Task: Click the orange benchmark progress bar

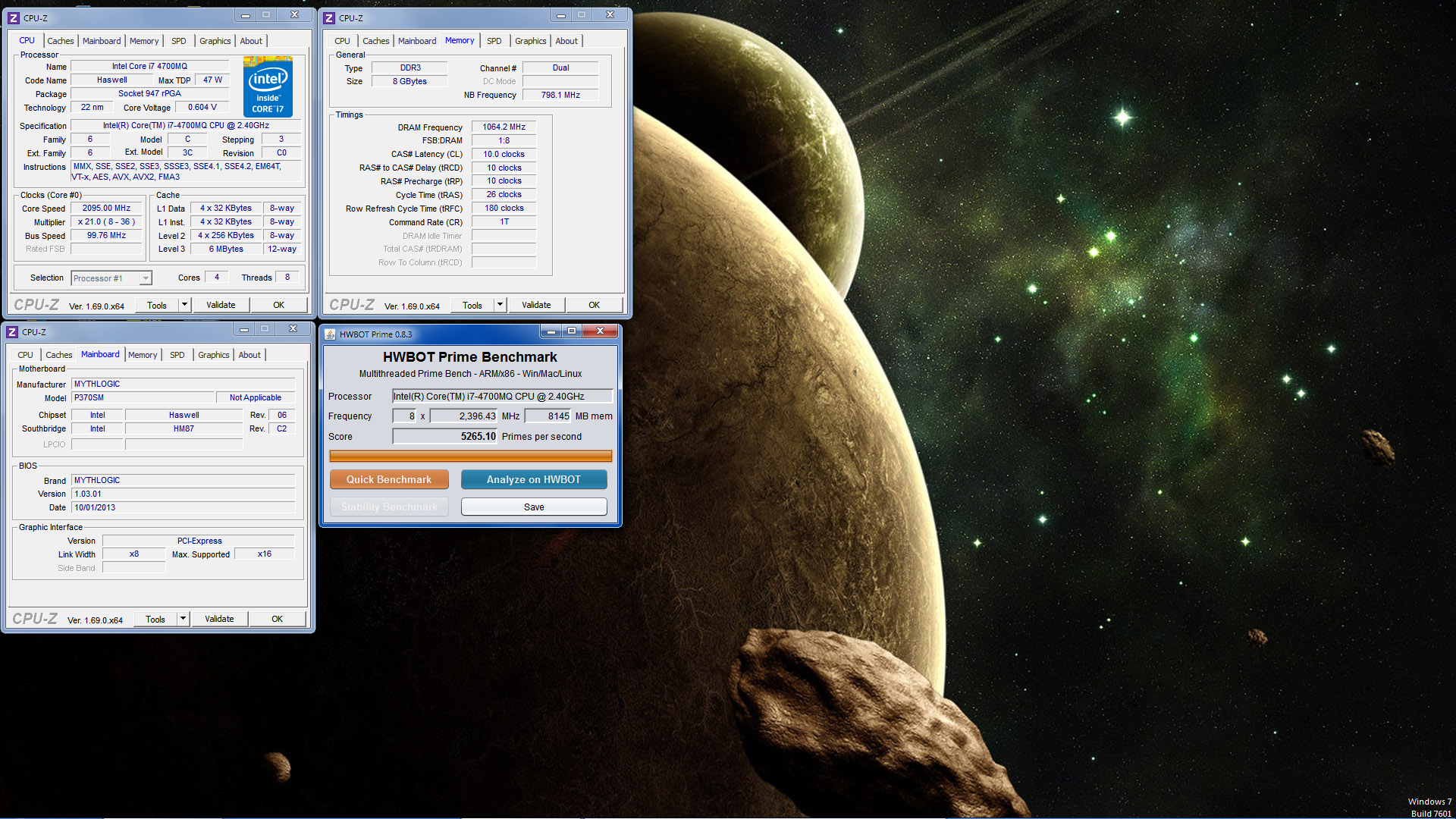Action: click(x=470, y=456)
